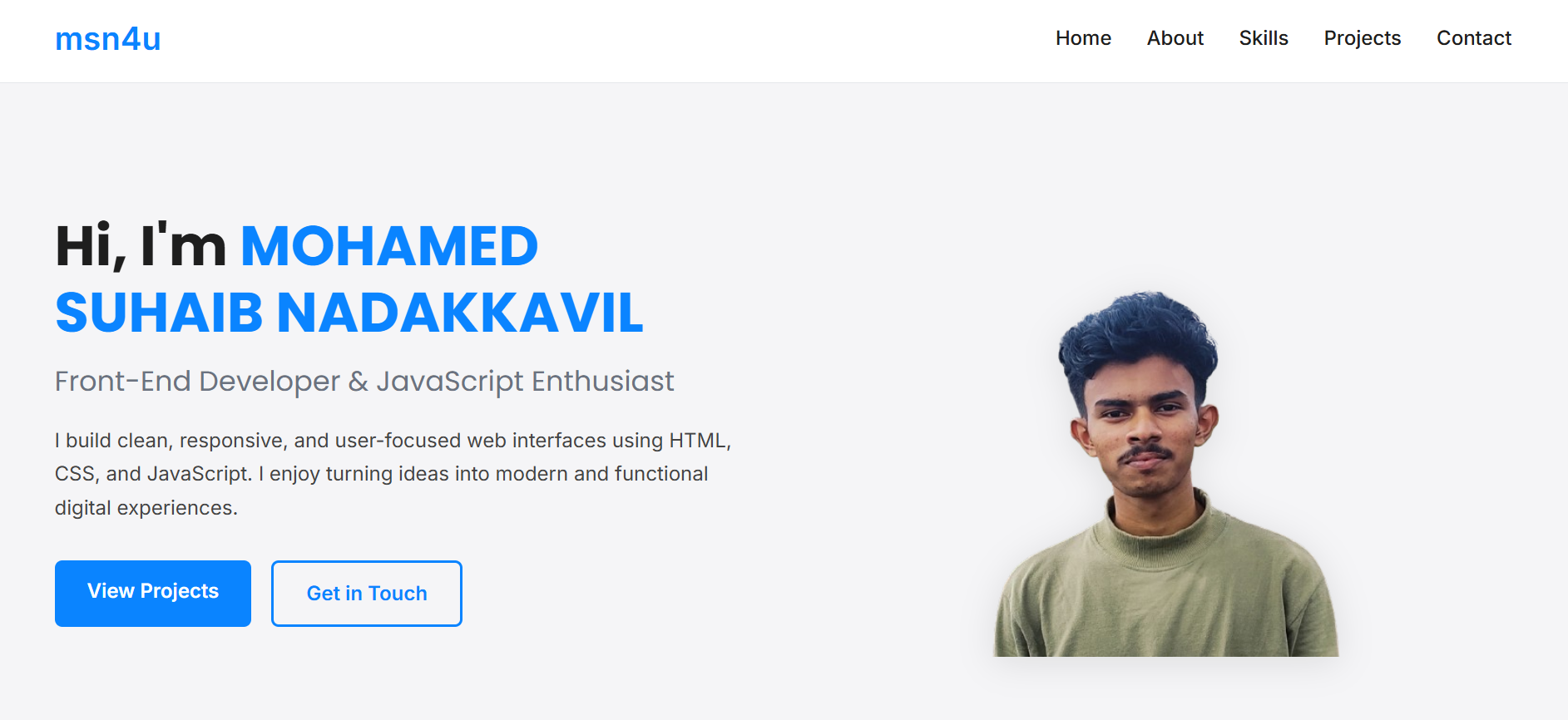This screenshot has width=1568, height=720.
Task: Click the View Projects button
Action: (x=153, y=593)
